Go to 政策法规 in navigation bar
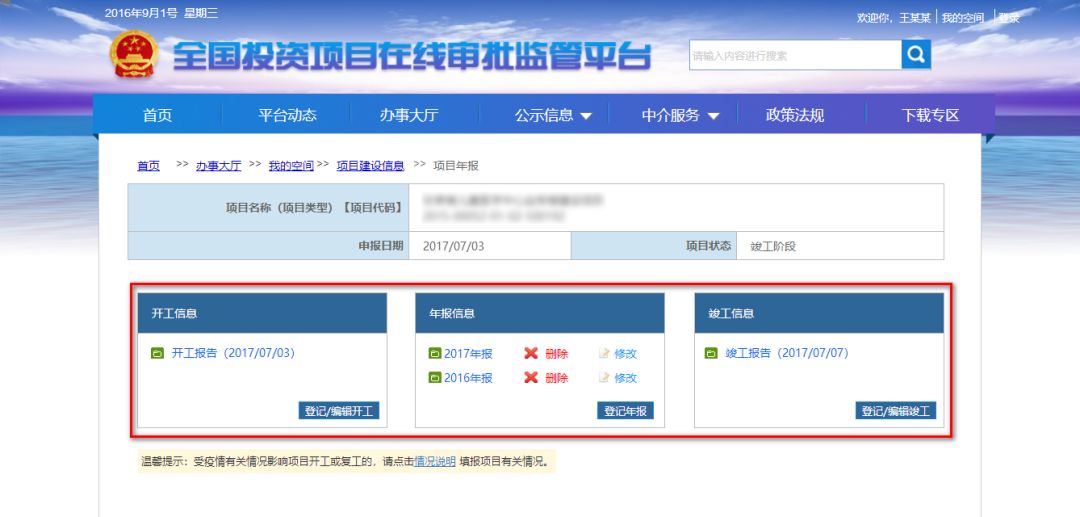The width and height of the screenshot is (1080, 517). click(x=795, y=115)
